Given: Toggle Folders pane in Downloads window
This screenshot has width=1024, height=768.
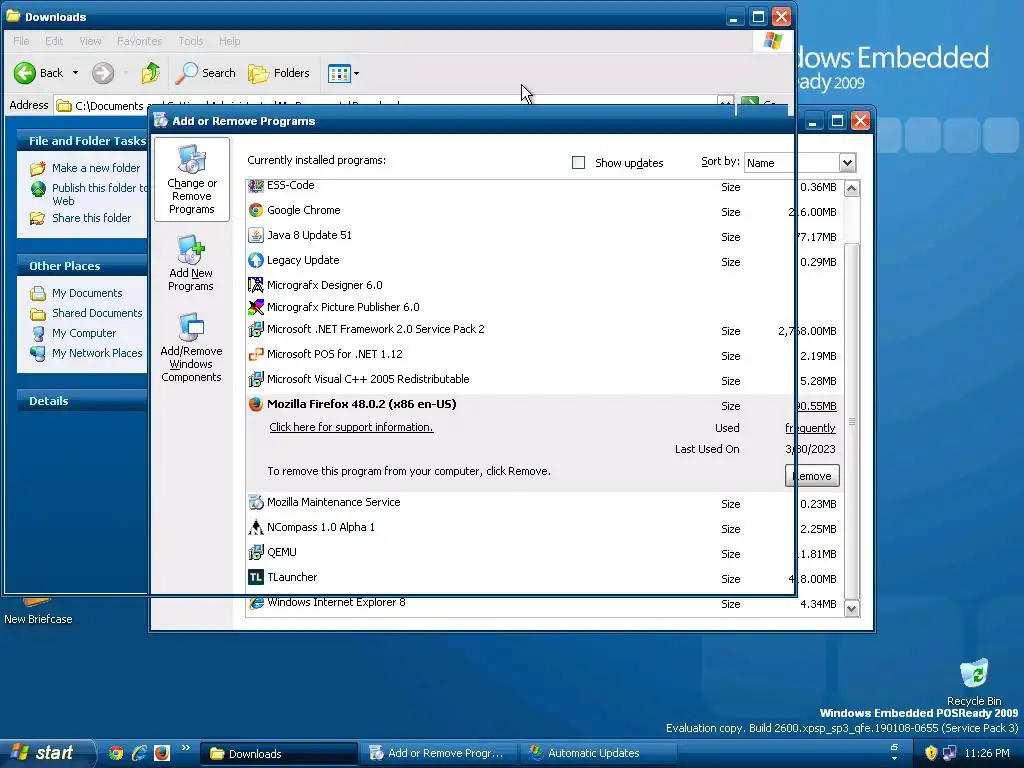Looking at the screenshot, I should click(279, 72).
